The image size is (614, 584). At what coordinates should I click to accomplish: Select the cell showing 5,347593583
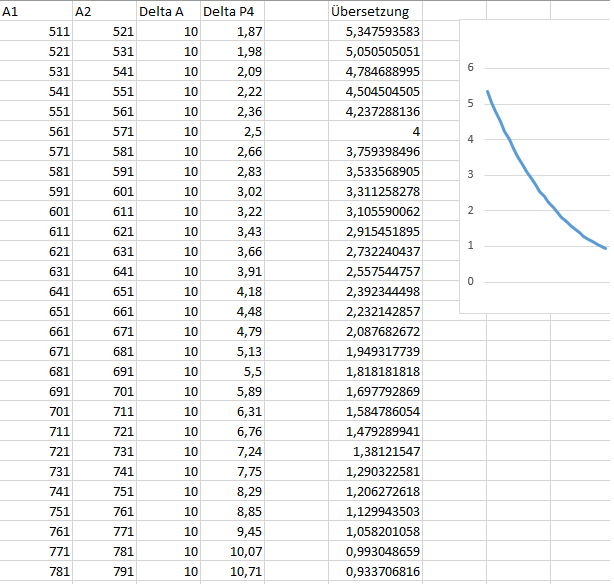376,31
